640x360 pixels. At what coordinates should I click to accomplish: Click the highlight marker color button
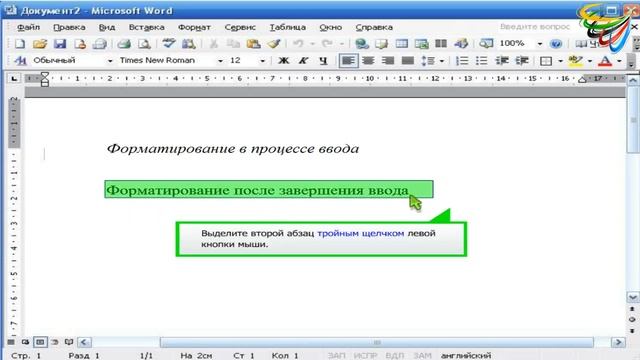(576, 61)
